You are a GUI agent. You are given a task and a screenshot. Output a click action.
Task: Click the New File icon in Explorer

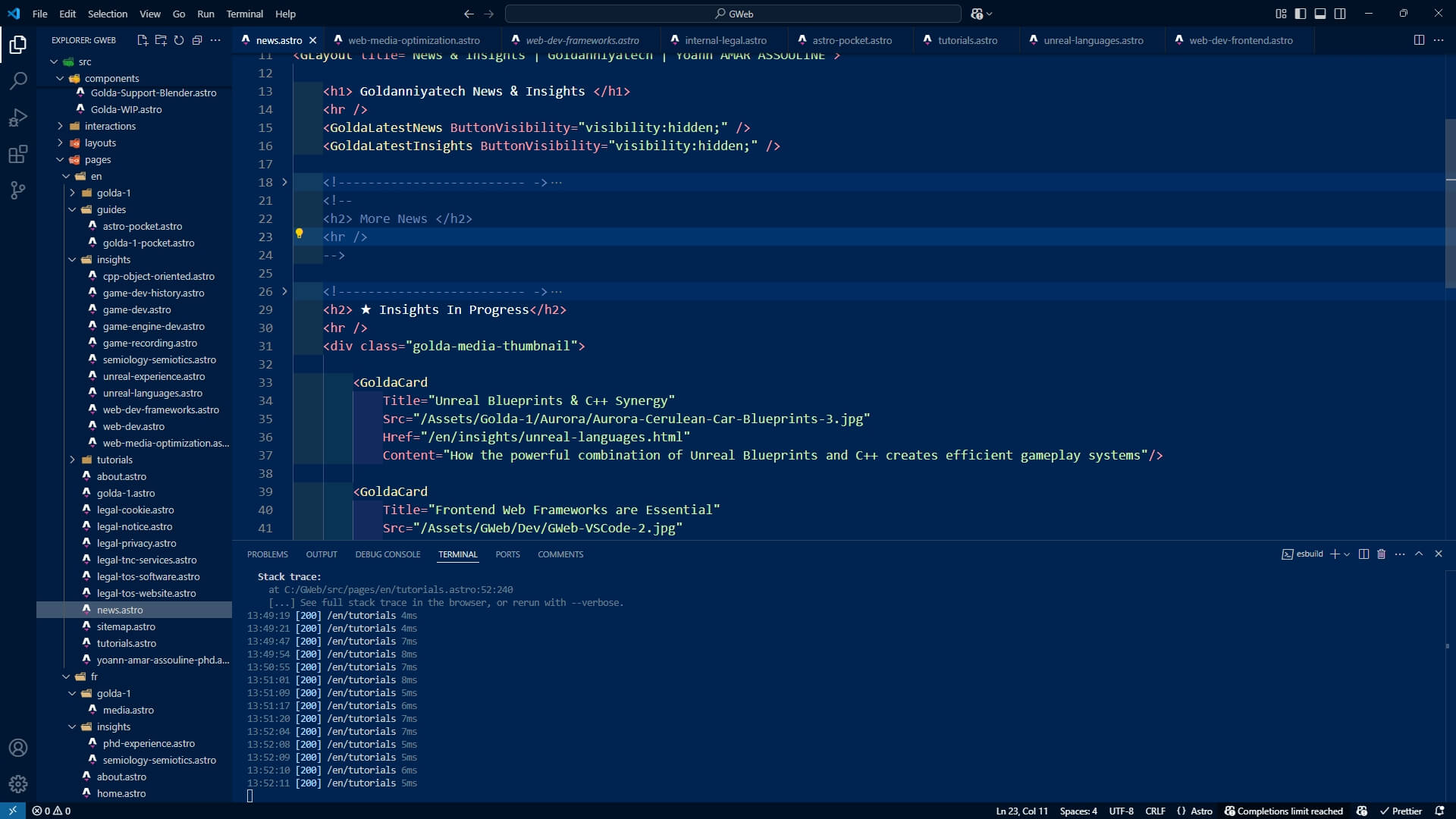(142, 40)
